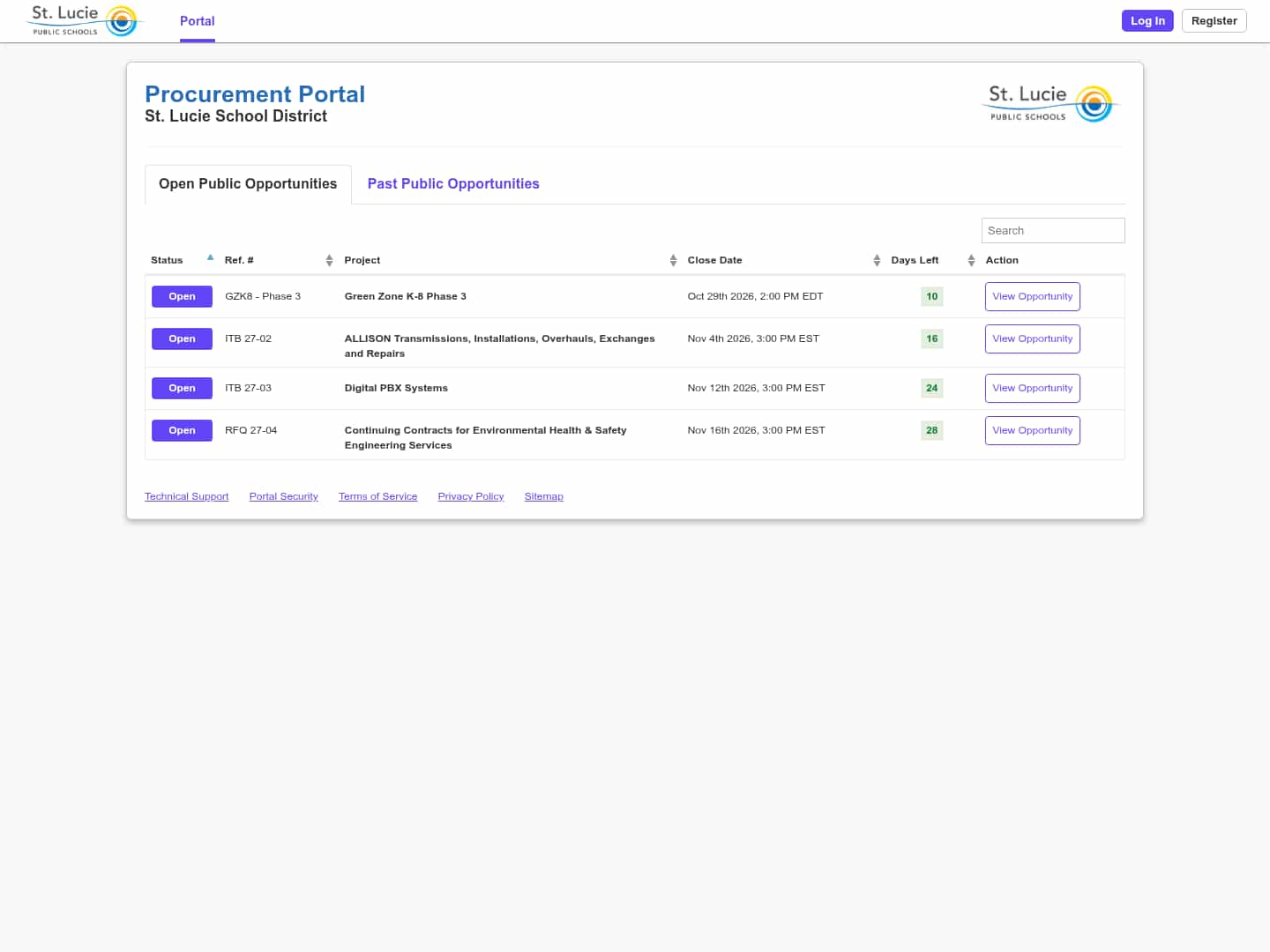1270x952 pixels.
Task: Click the days left badge showing 16
Action: (x=932, y=338)
